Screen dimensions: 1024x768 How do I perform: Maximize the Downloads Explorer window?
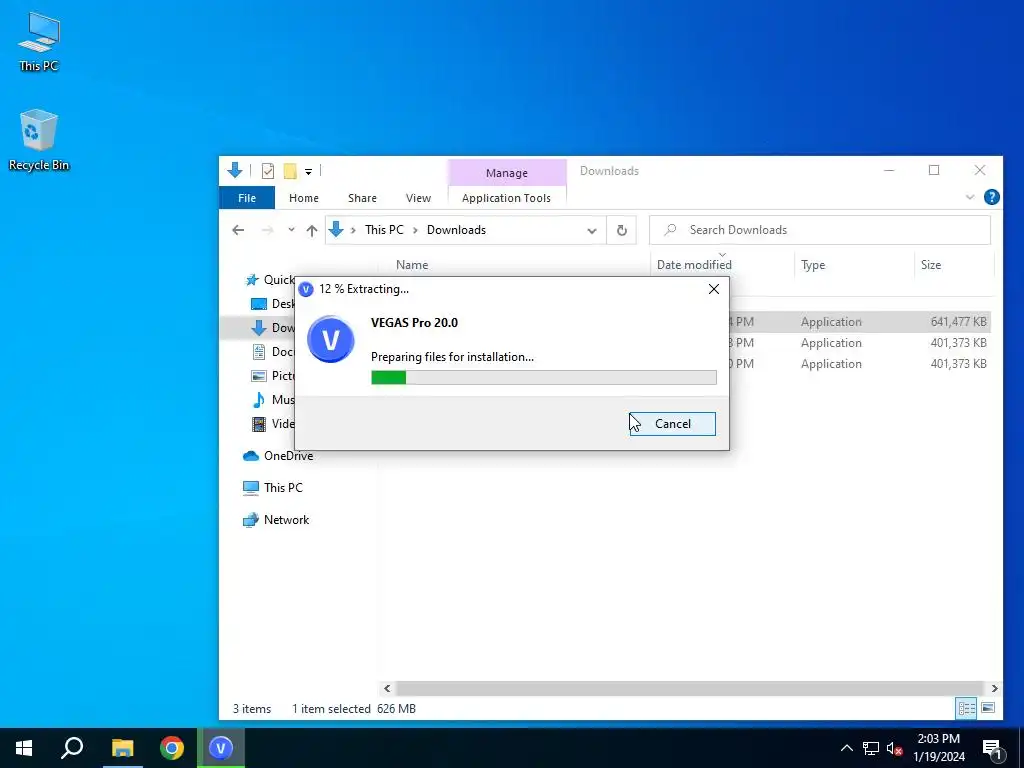(934, 170)
